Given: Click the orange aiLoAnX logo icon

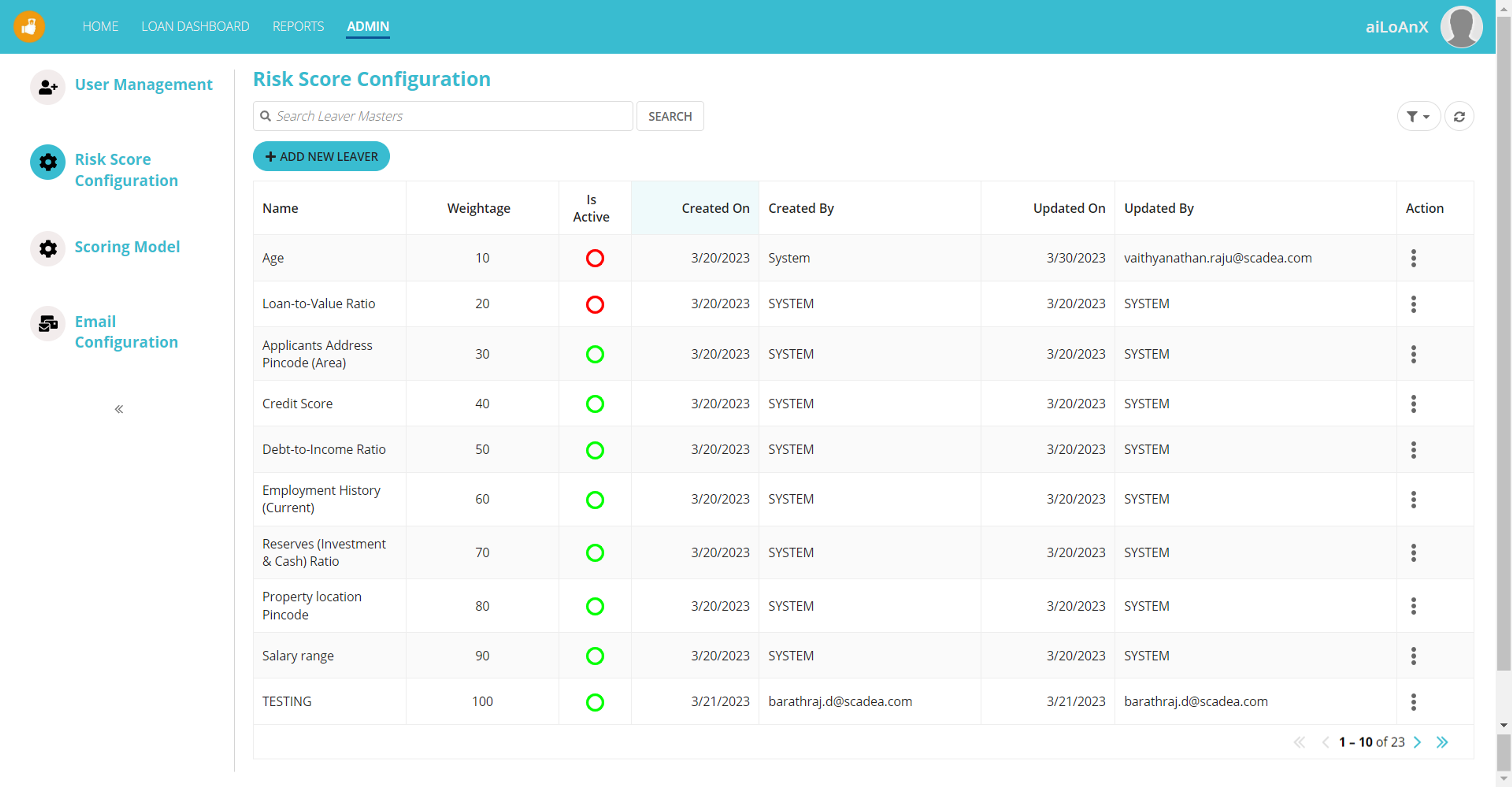Looking at the screenshot, I should [x=29, y=26].
